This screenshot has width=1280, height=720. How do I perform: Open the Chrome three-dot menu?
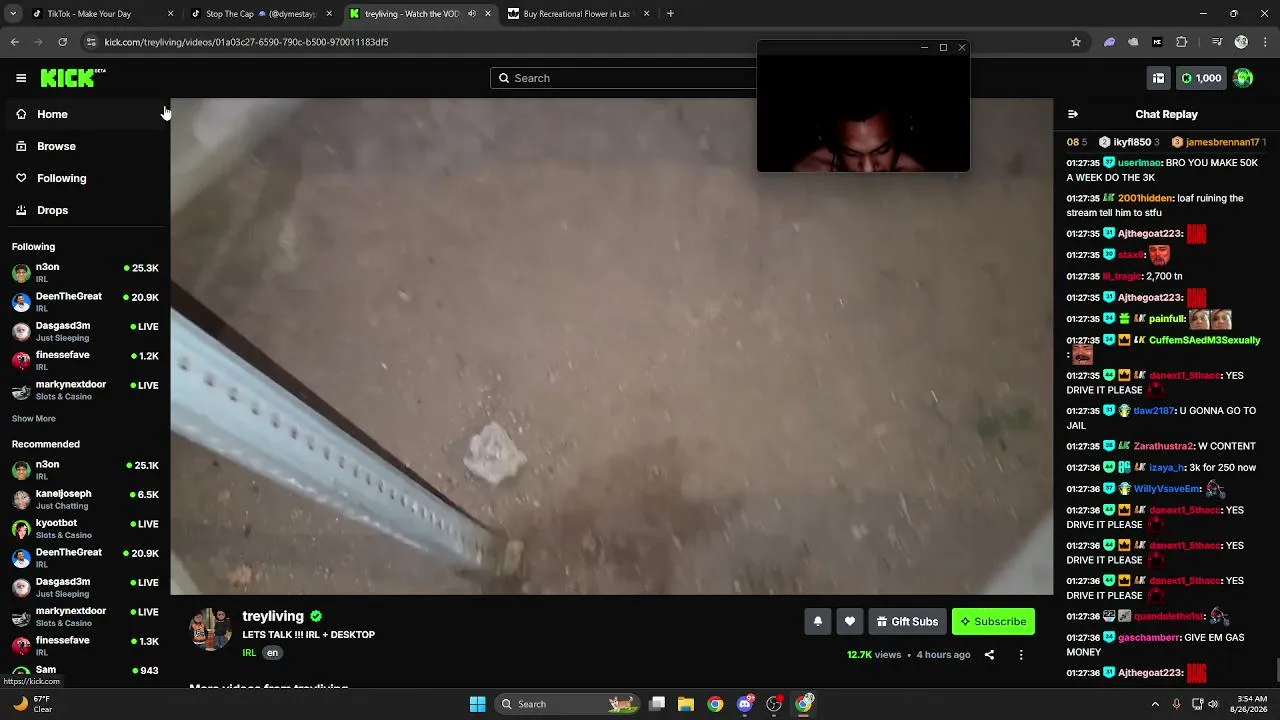tap(1265, 42)
